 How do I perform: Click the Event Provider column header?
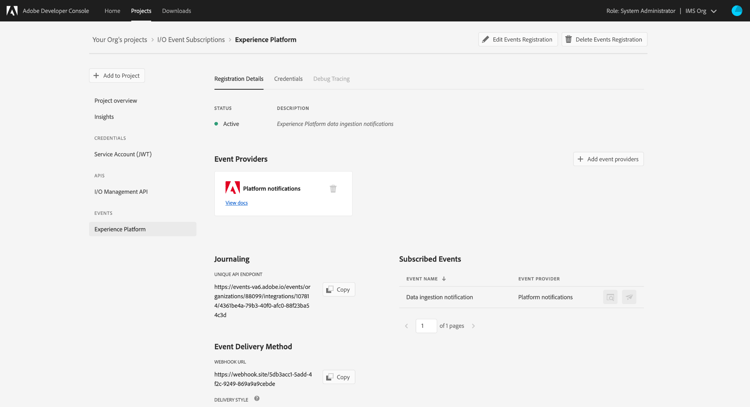[539, 278]
